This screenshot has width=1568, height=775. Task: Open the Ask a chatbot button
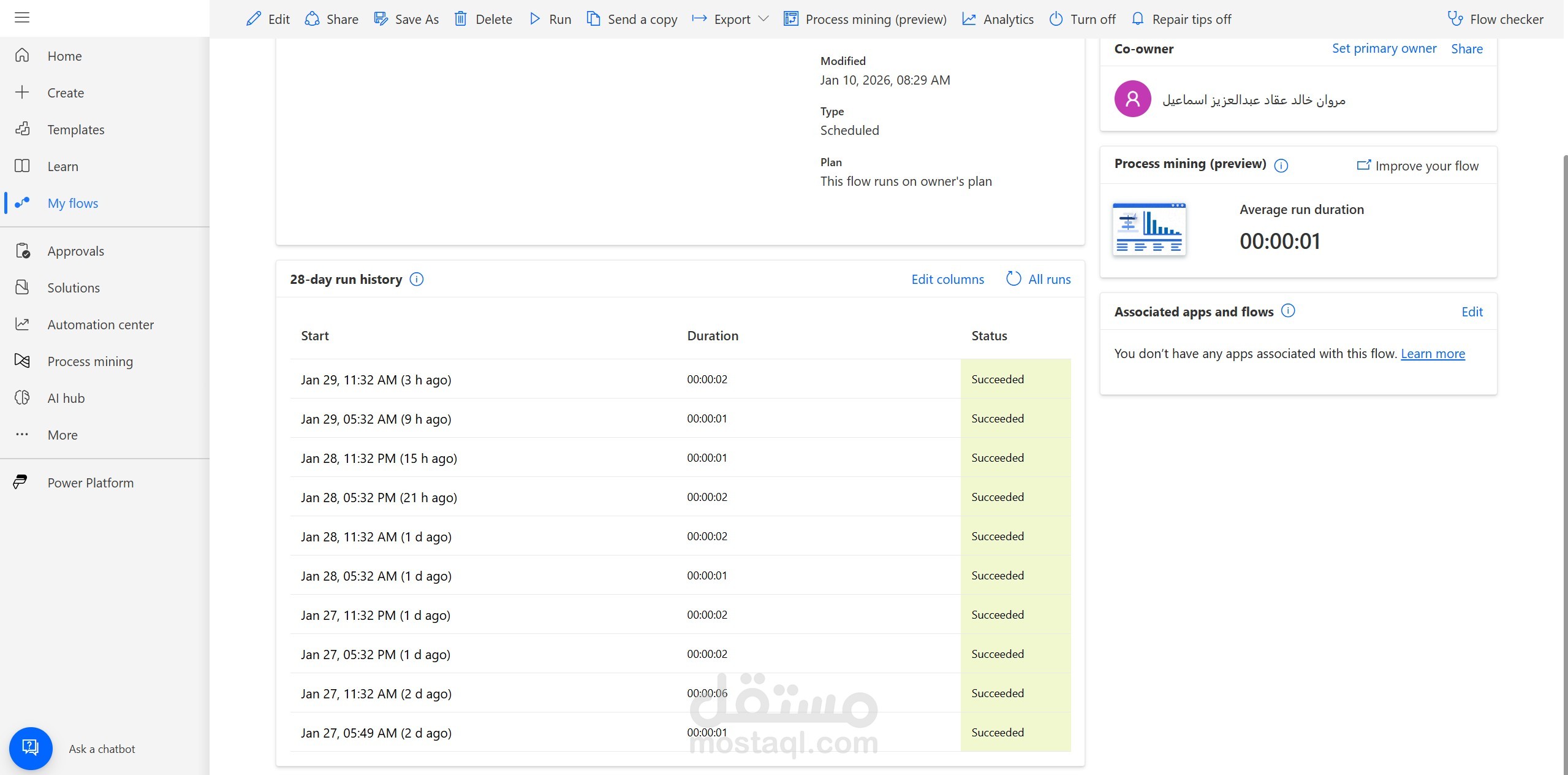click(31, 748)
